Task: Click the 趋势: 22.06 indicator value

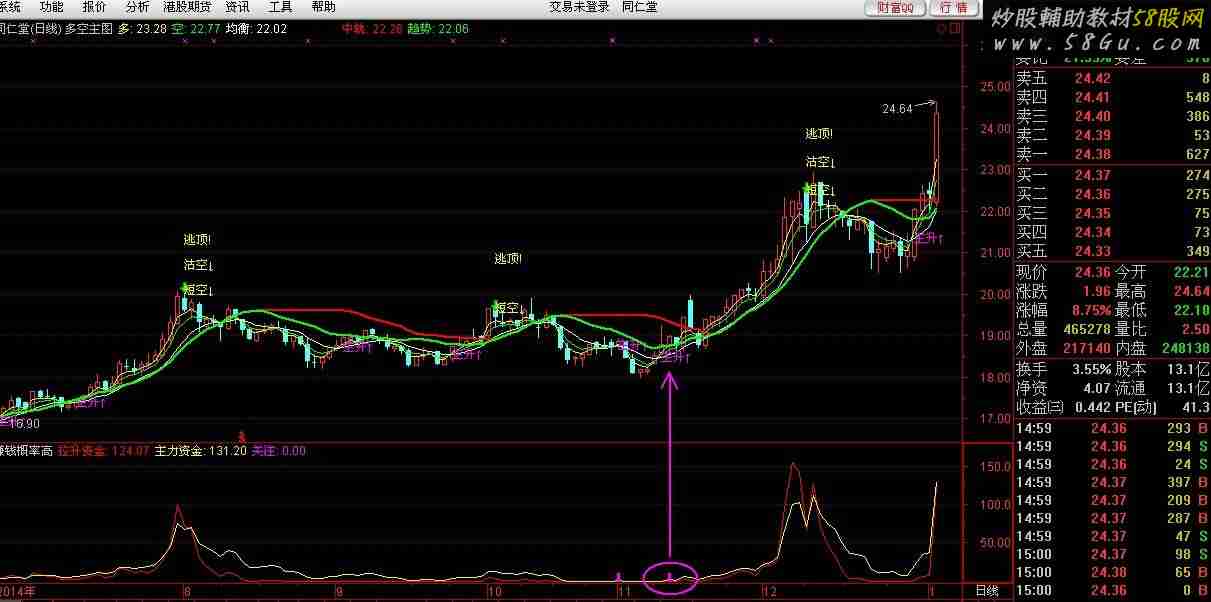Action: 438,29
